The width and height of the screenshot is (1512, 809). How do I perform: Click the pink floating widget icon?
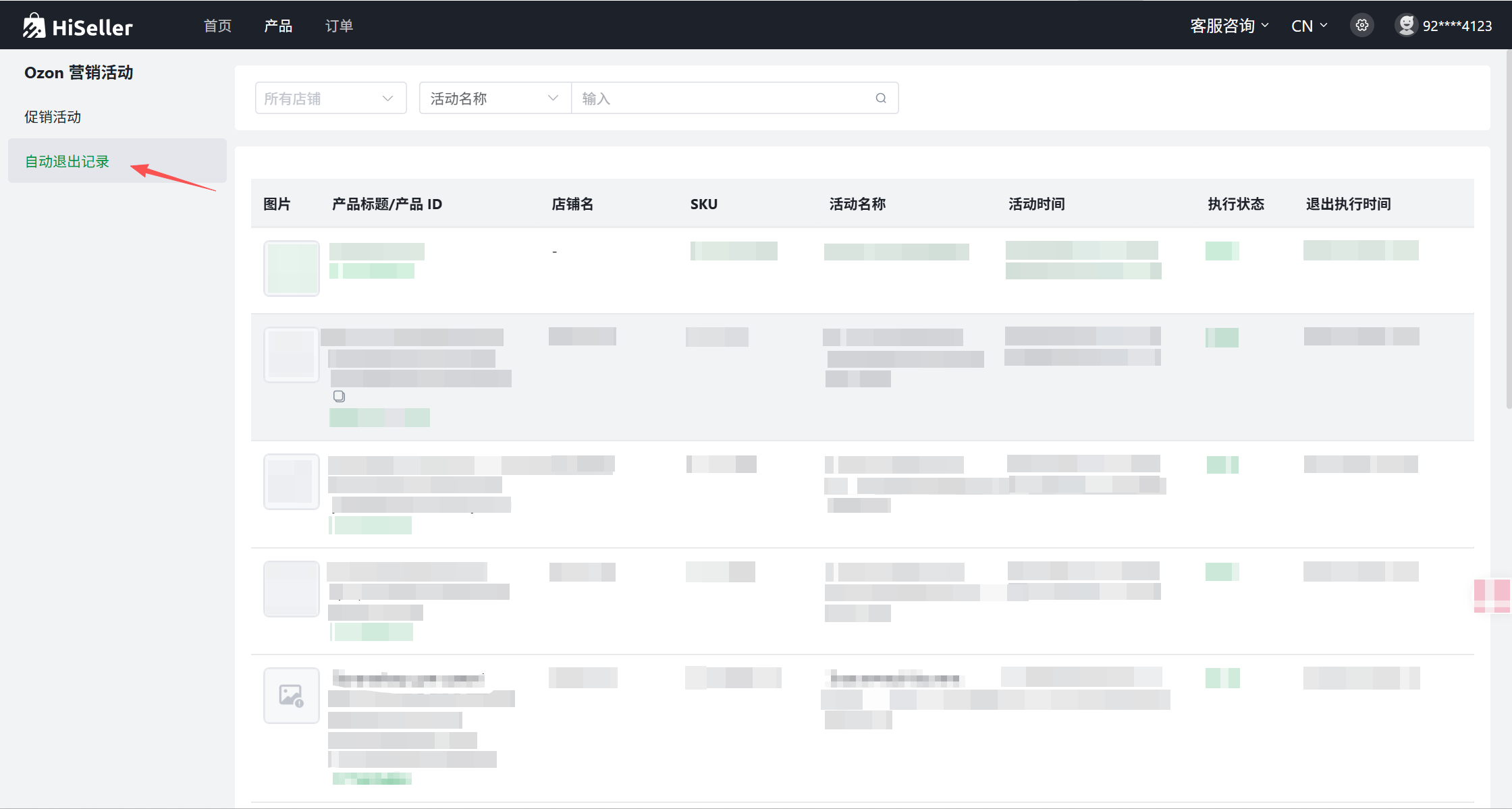(x=1492, y=595)
